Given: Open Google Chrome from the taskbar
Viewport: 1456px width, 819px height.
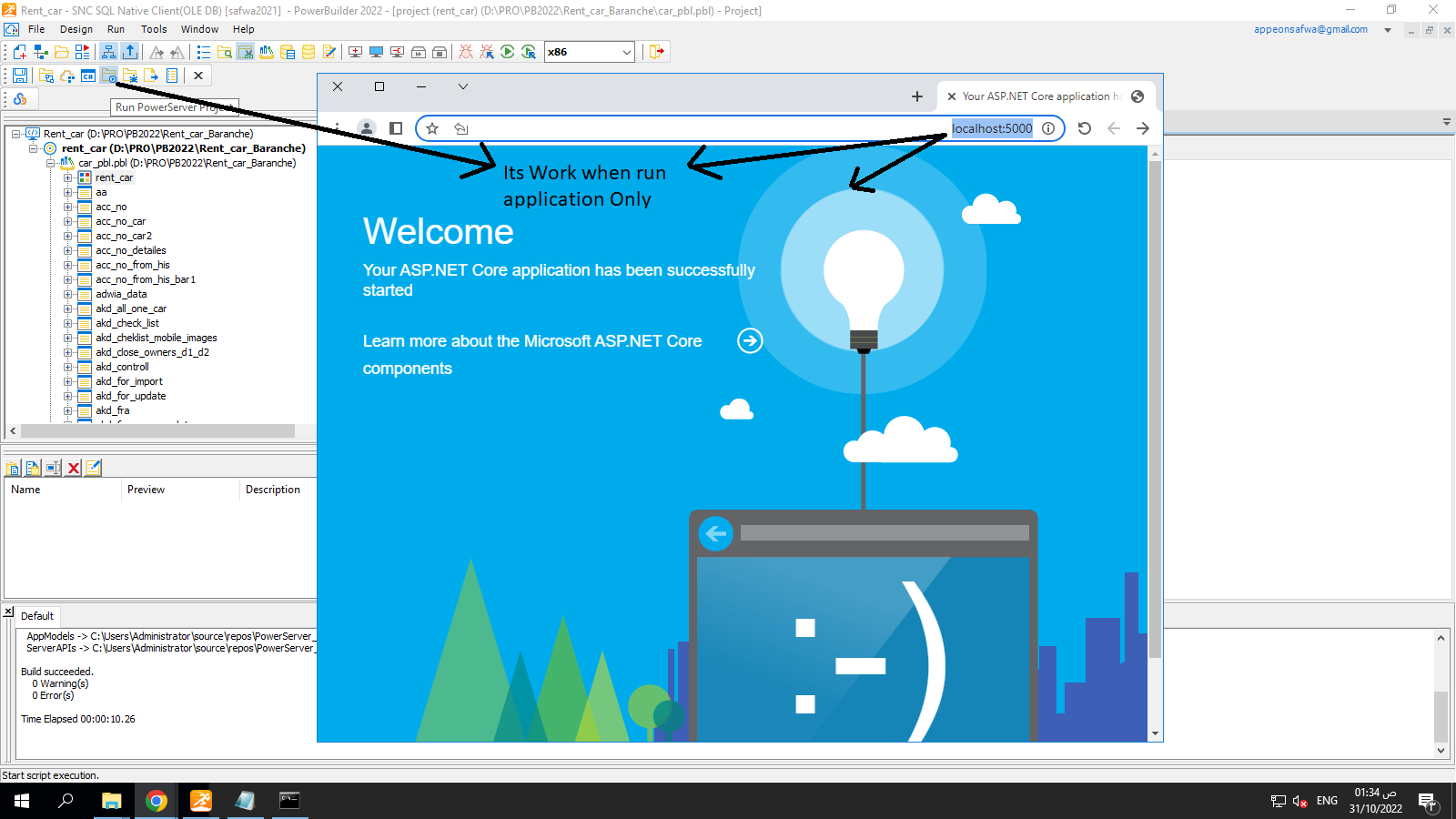Looking at the screenshot, I should pos(157,801).
